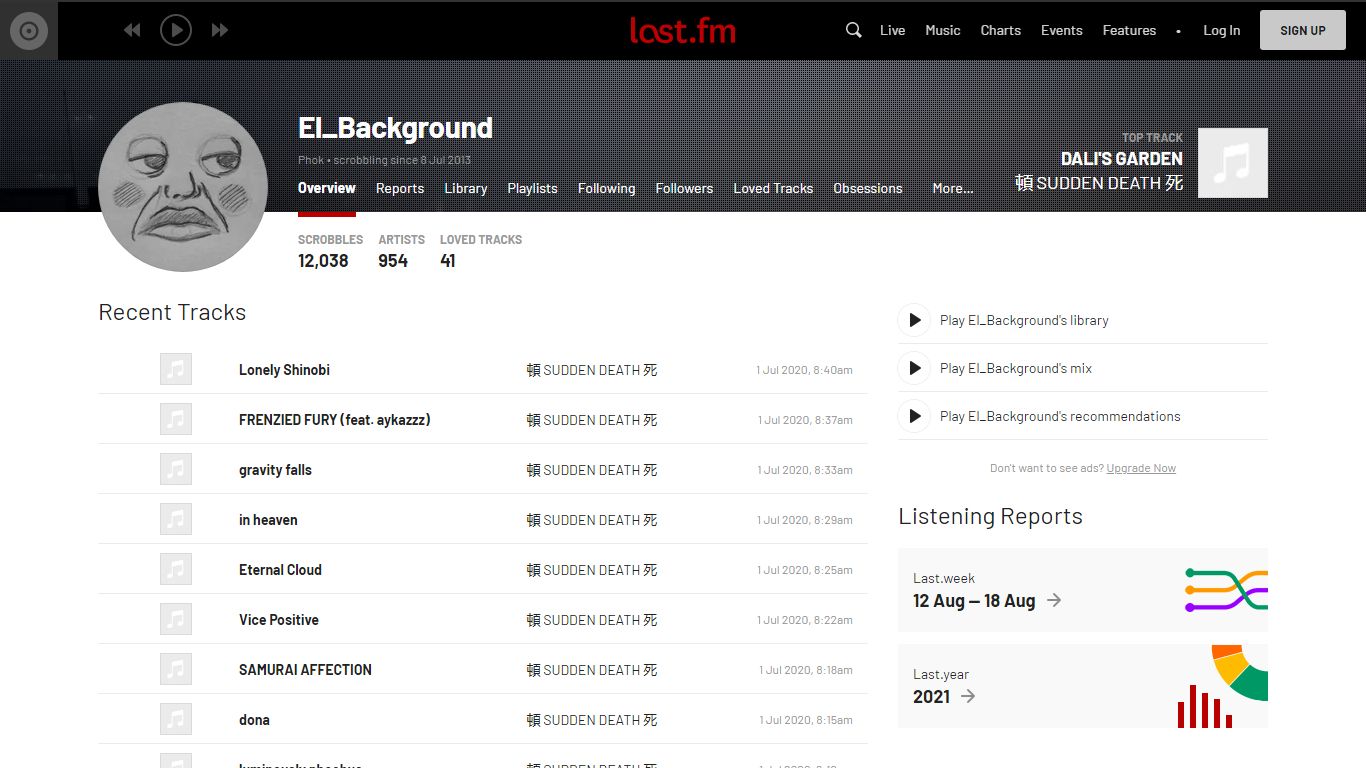Image resolution: width=1366 pixels, height=768 pixels.
Task: Open top track DALI'S GARDEN
Action: (1122, 159)
